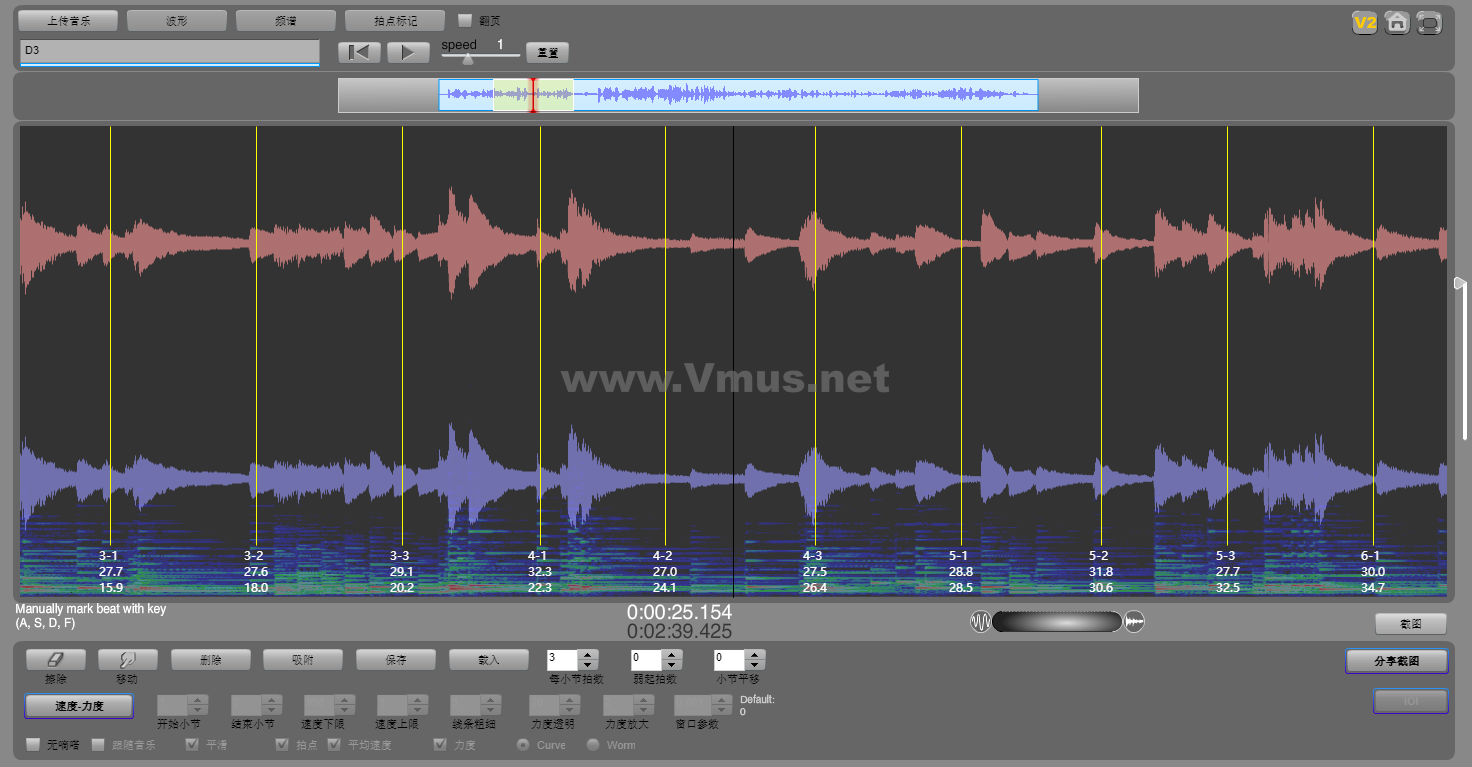Image resolution: width=1472 pixels, height=767 pixels.
Task: Click the playback speed slider handle
Action: 467,59
